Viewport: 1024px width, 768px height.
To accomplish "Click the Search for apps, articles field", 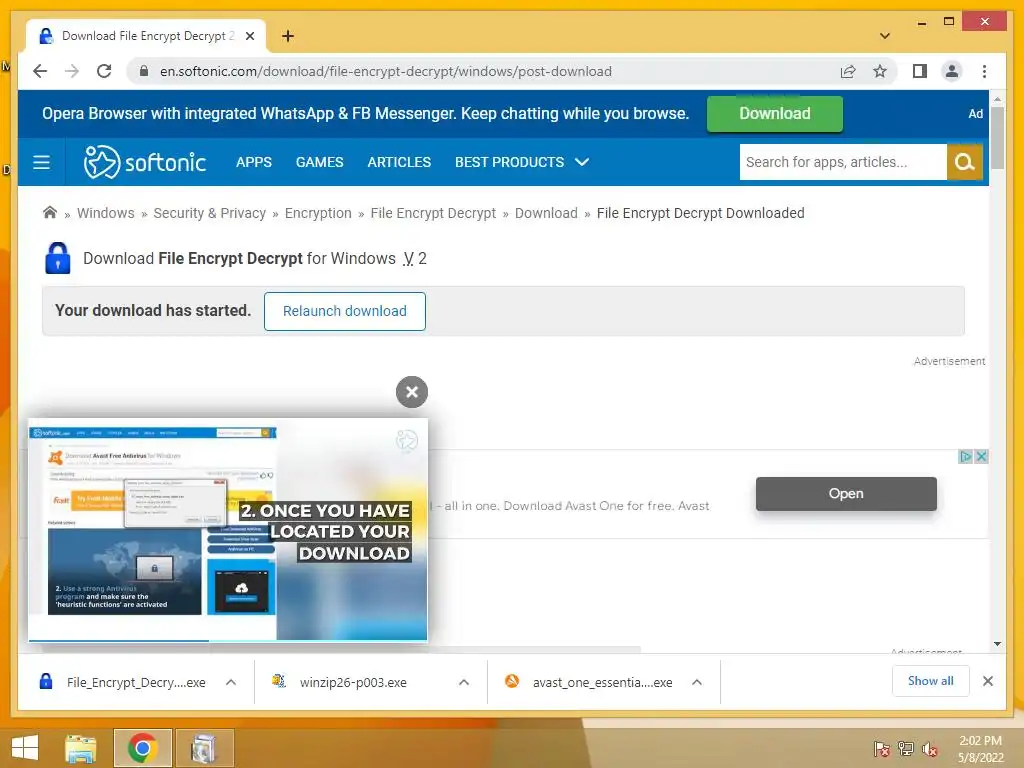I will (x=843, y=162).
